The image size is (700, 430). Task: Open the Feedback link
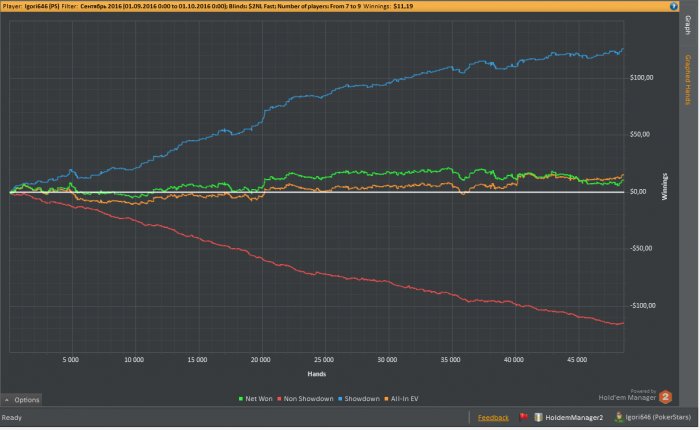pos(493,417)
